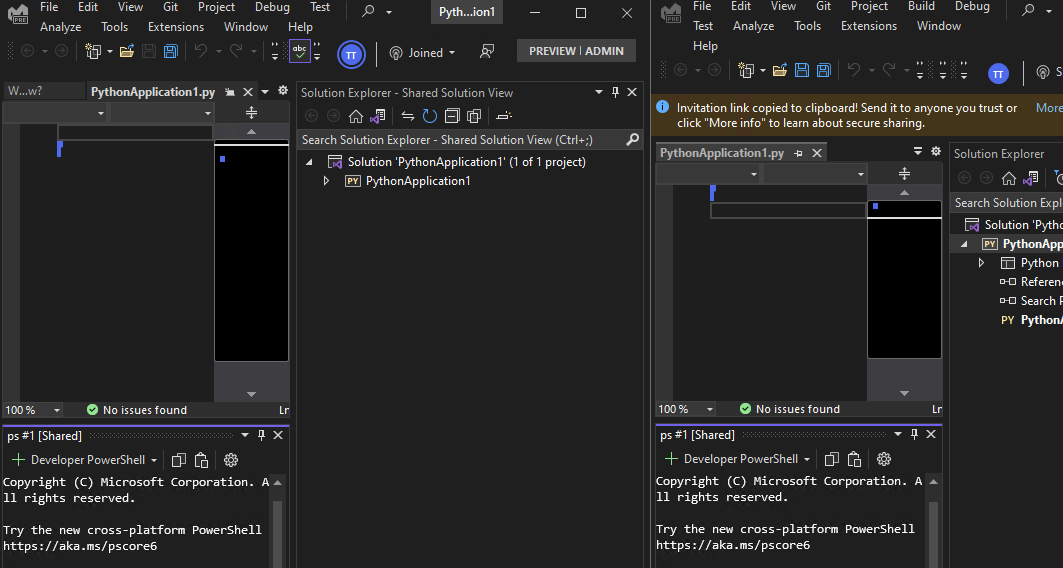
Task: Close left ps #1 [Shared] terminal panel
Action: coord(278,435)
